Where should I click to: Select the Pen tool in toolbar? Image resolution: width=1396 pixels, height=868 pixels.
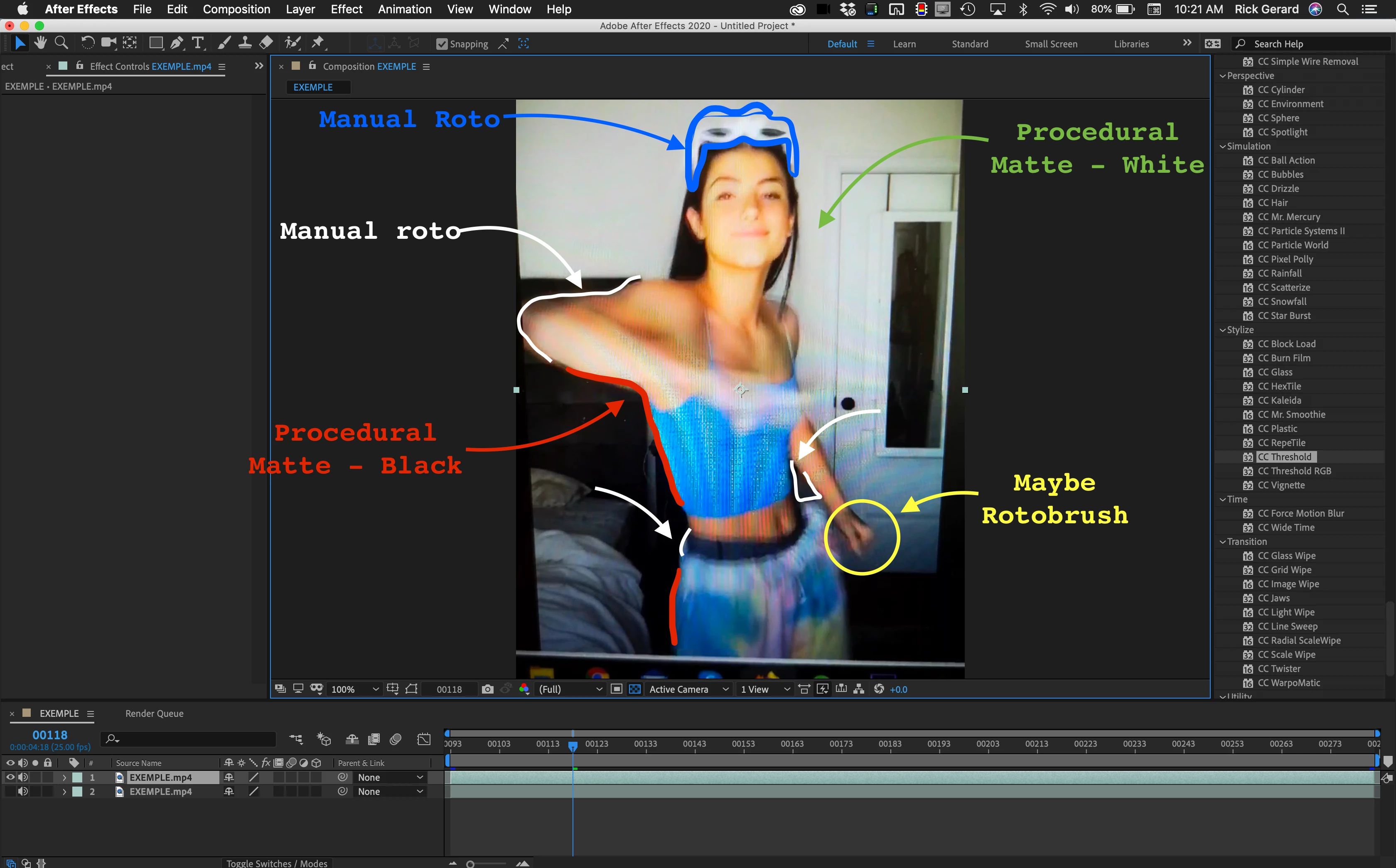[176, 43]
